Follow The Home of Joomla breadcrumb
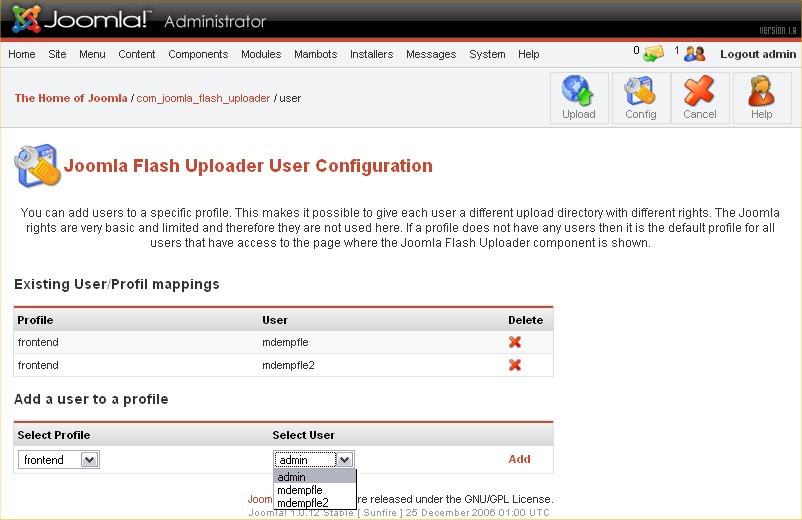Viewport: 802px width, 520px height. coord(71,98)
